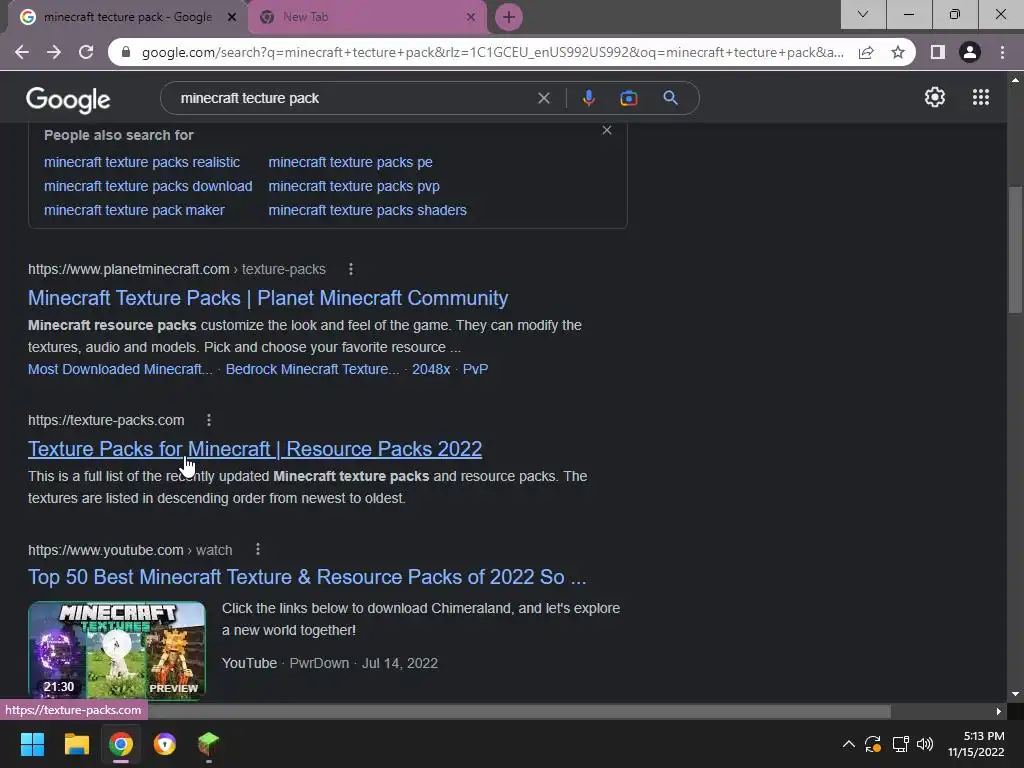The image size is (1024, 768).
Task: Search minecraft texture packs realistic
Action: (142, 162)
